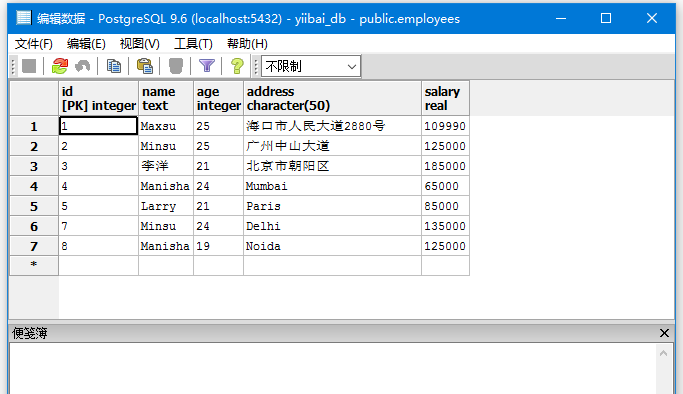The width and height of the screenshot is (683, 394).
Task: Select row header number 3
Action: (x=34, y=166)
